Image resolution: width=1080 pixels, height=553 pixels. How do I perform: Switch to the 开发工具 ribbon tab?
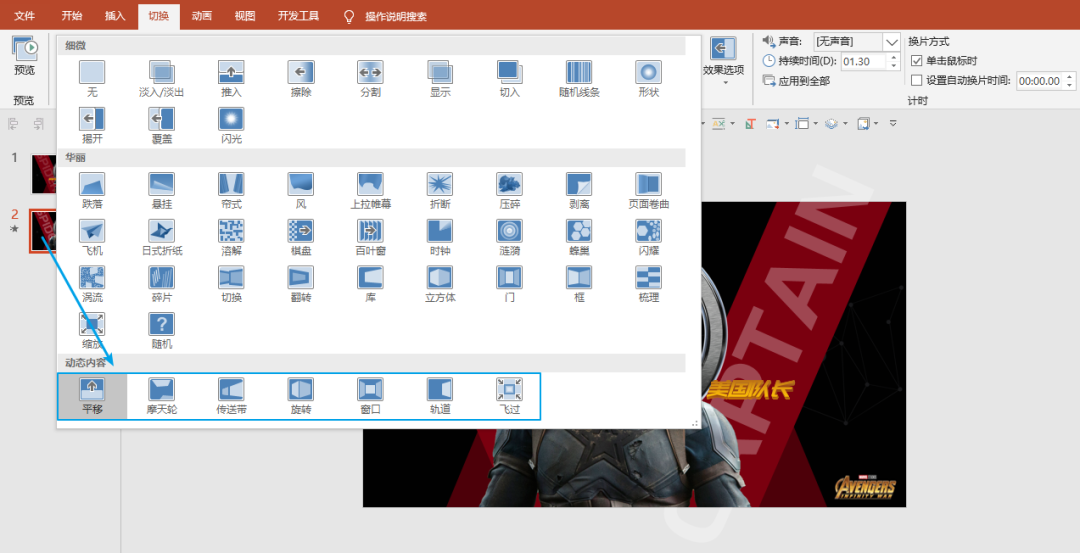coord(298,15)
